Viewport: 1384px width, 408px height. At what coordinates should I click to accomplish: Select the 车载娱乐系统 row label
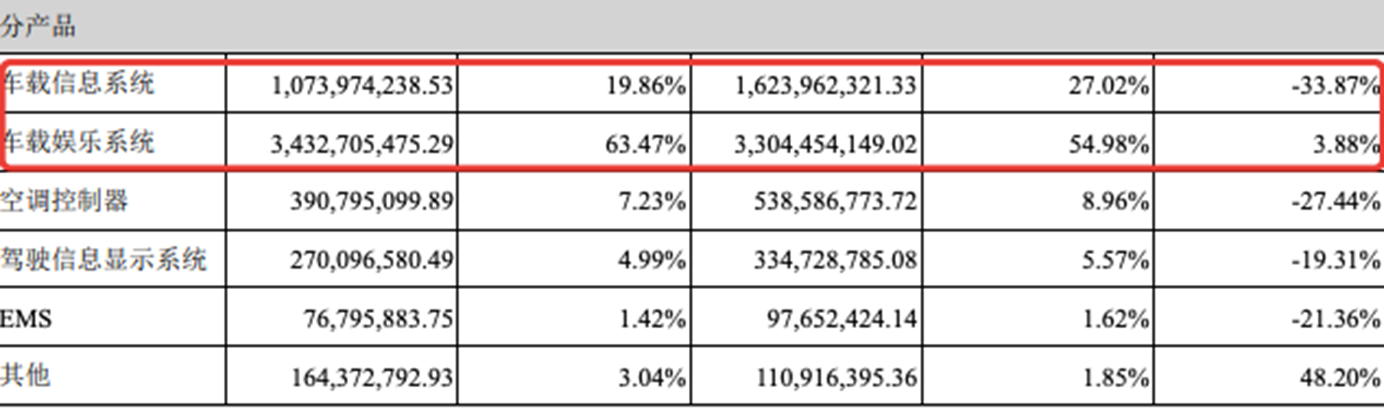pyautogui.click(x=79, y=143)
